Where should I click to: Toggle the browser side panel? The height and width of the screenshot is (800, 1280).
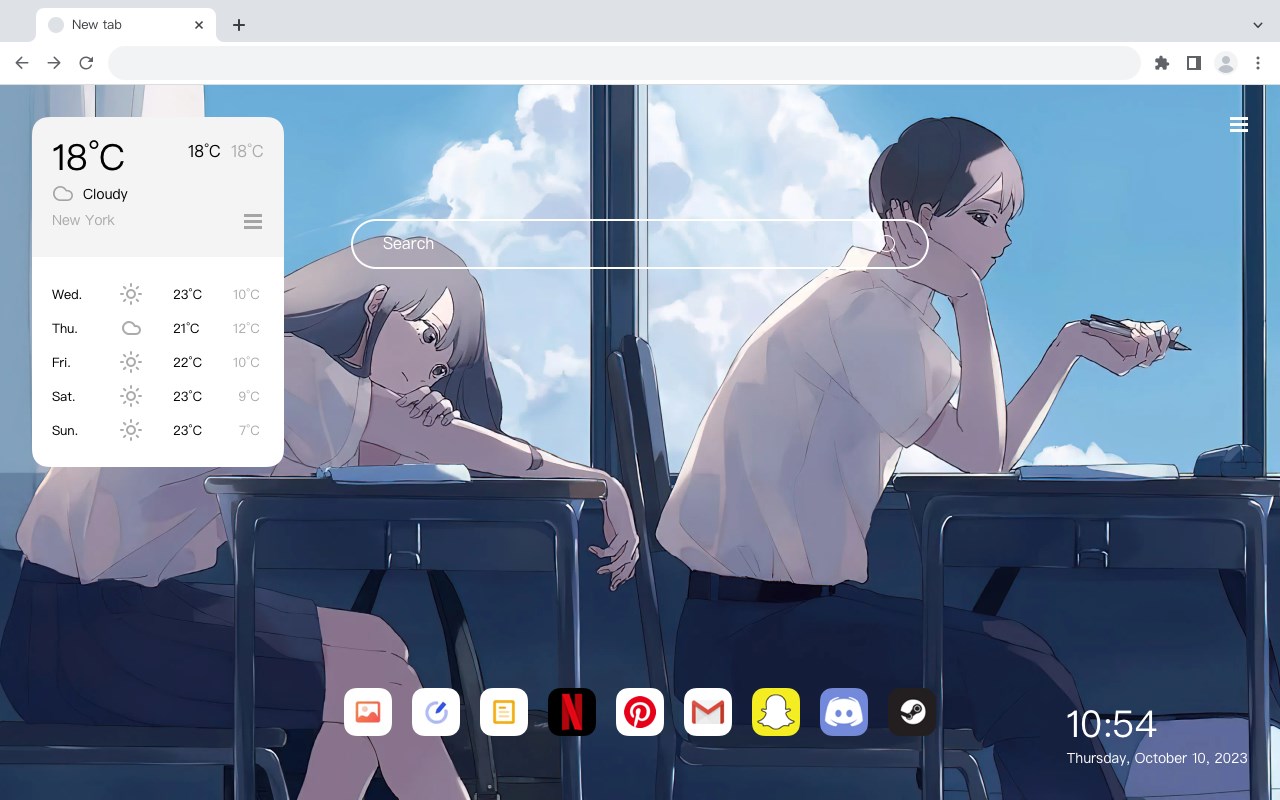click(1194, 63)
